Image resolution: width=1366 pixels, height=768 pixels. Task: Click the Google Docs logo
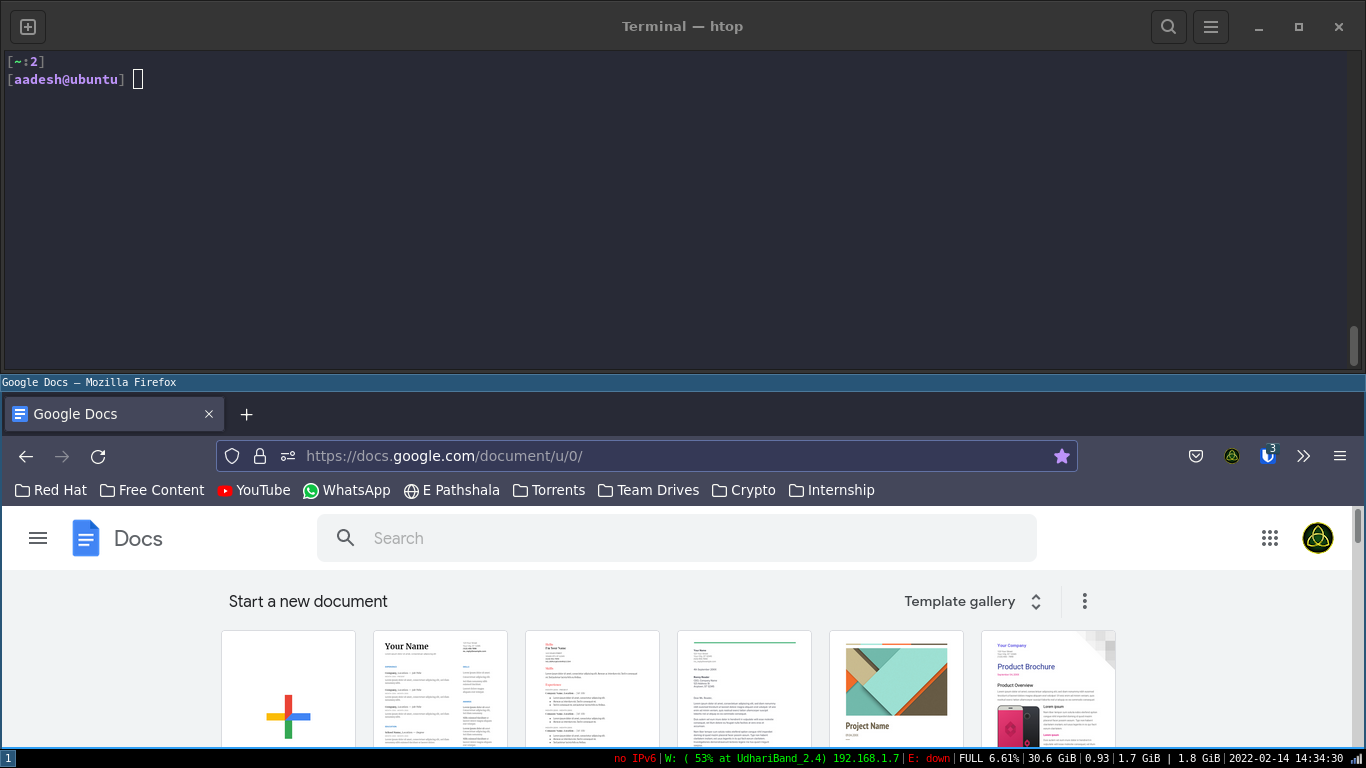86,537
